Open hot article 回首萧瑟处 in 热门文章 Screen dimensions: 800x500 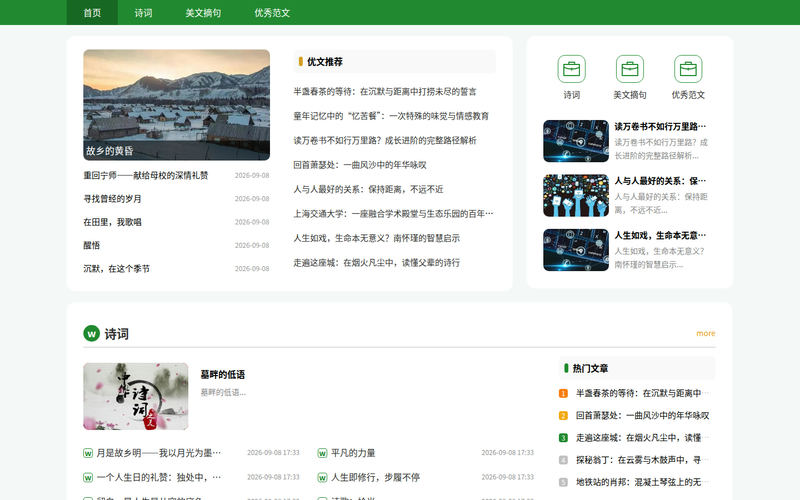point(642,416)
